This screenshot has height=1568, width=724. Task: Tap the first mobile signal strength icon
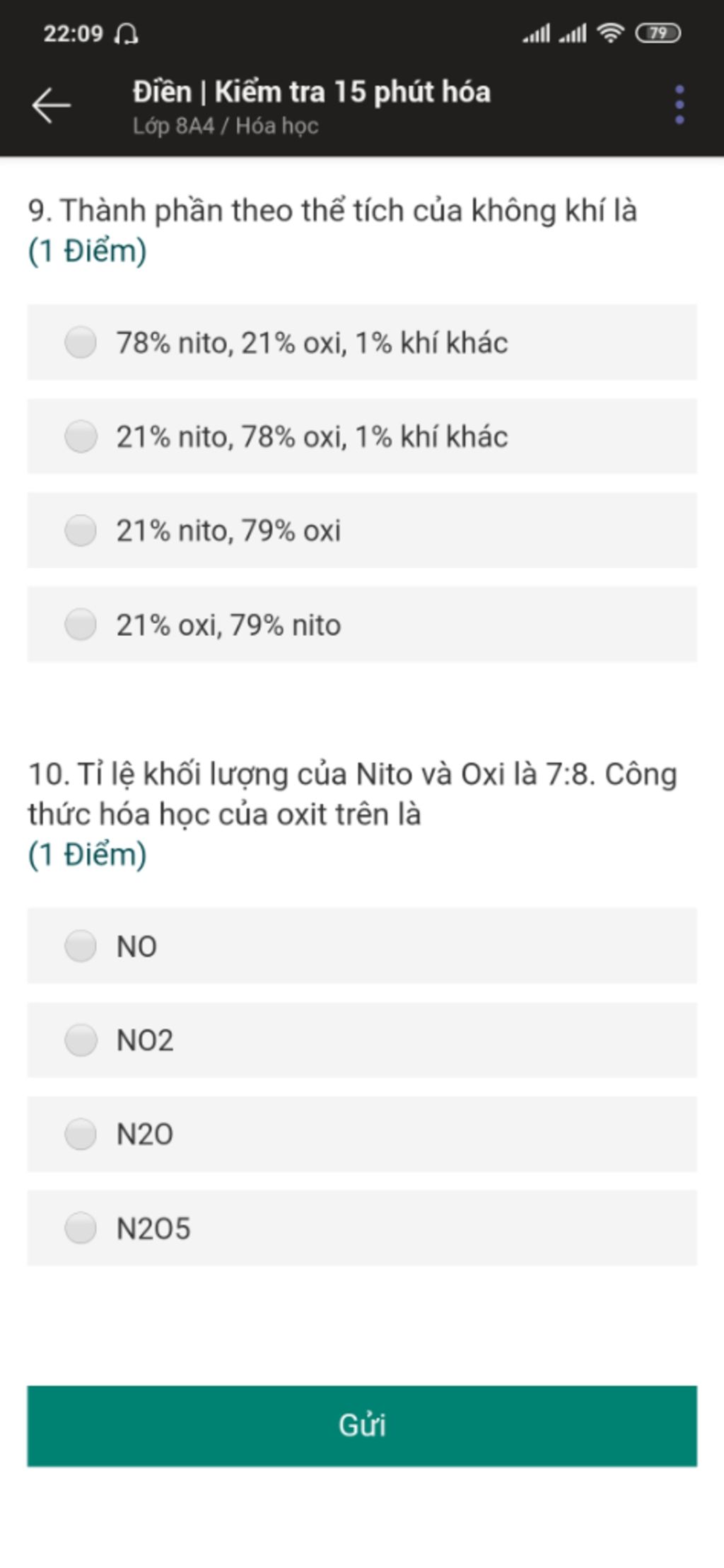coord(536,33)
